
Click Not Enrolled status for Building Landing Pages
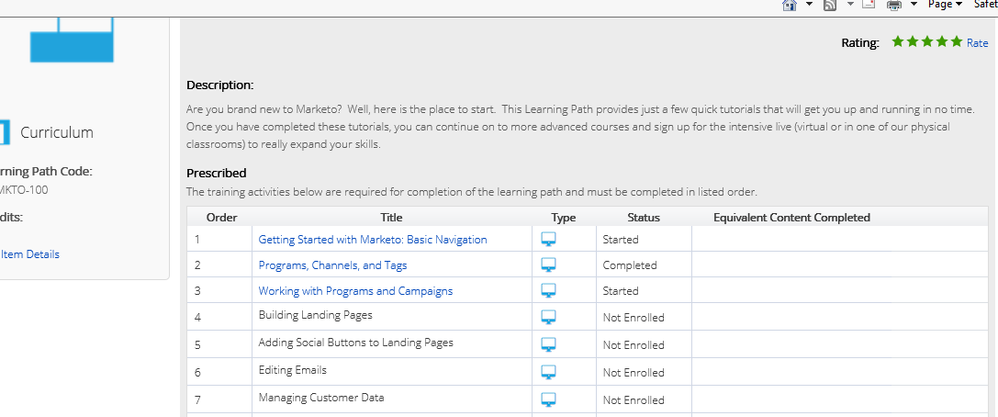coord(634,317)
